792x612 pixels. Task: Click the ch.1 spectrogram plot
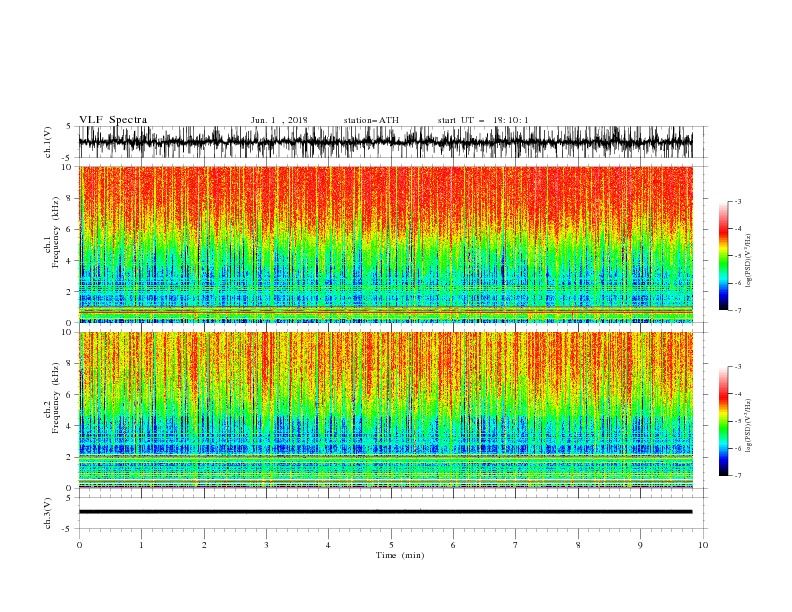pyautogui.click(x=385, y=244)
